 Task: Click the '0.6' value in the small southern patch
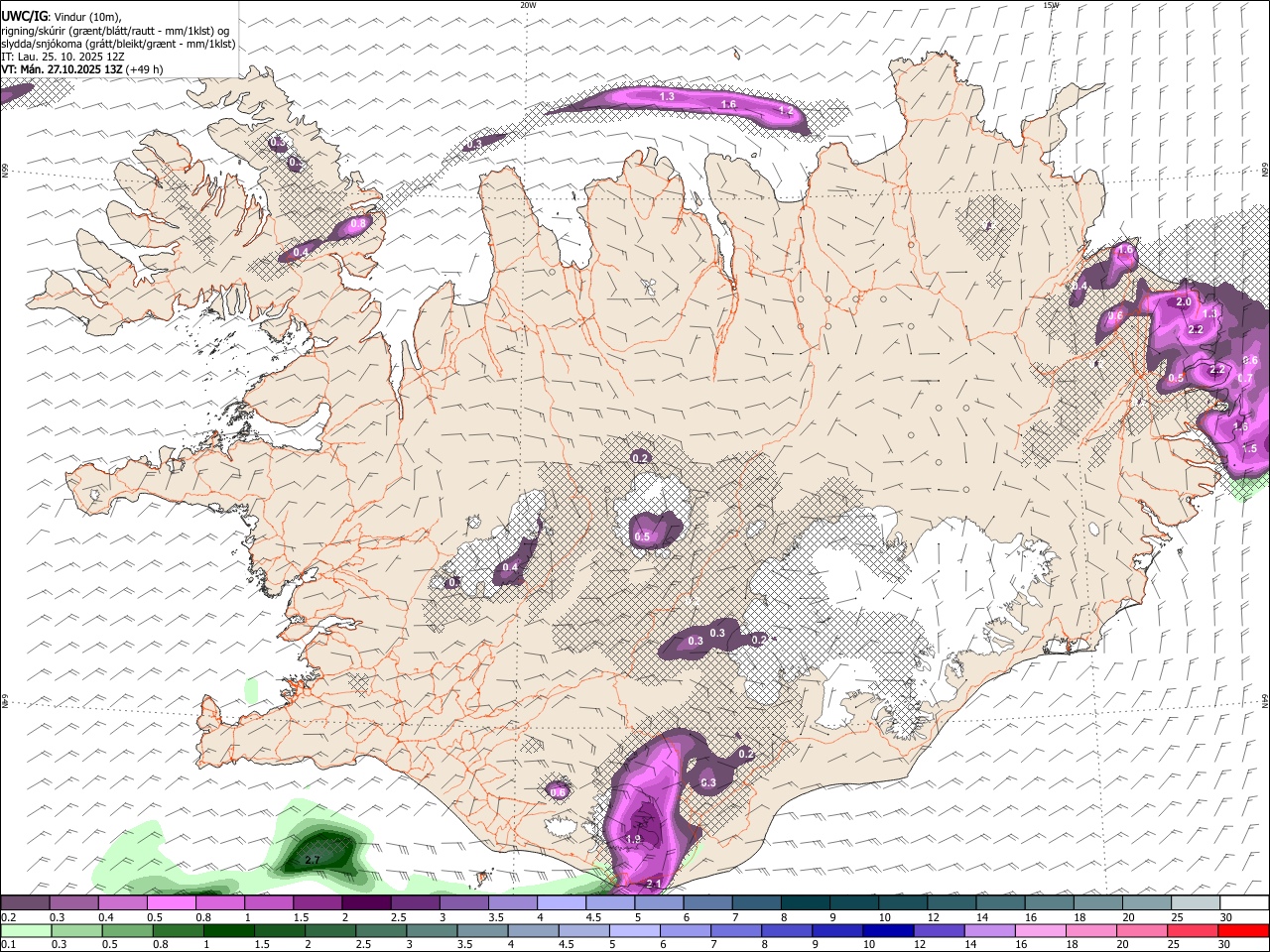(558, 791)
